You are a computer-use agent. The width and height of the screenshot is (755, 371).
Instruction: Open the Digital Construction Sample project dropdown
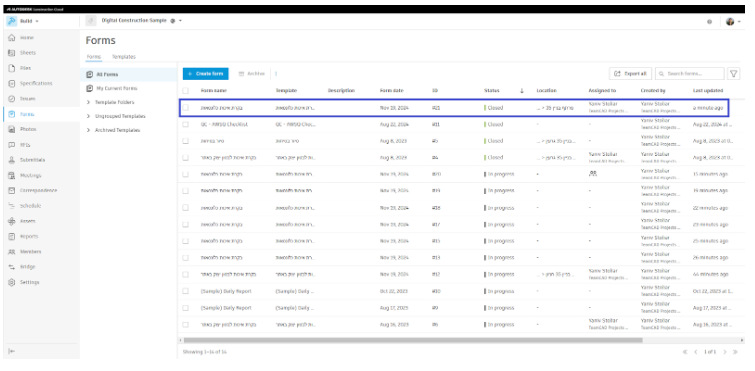[142, 21]
